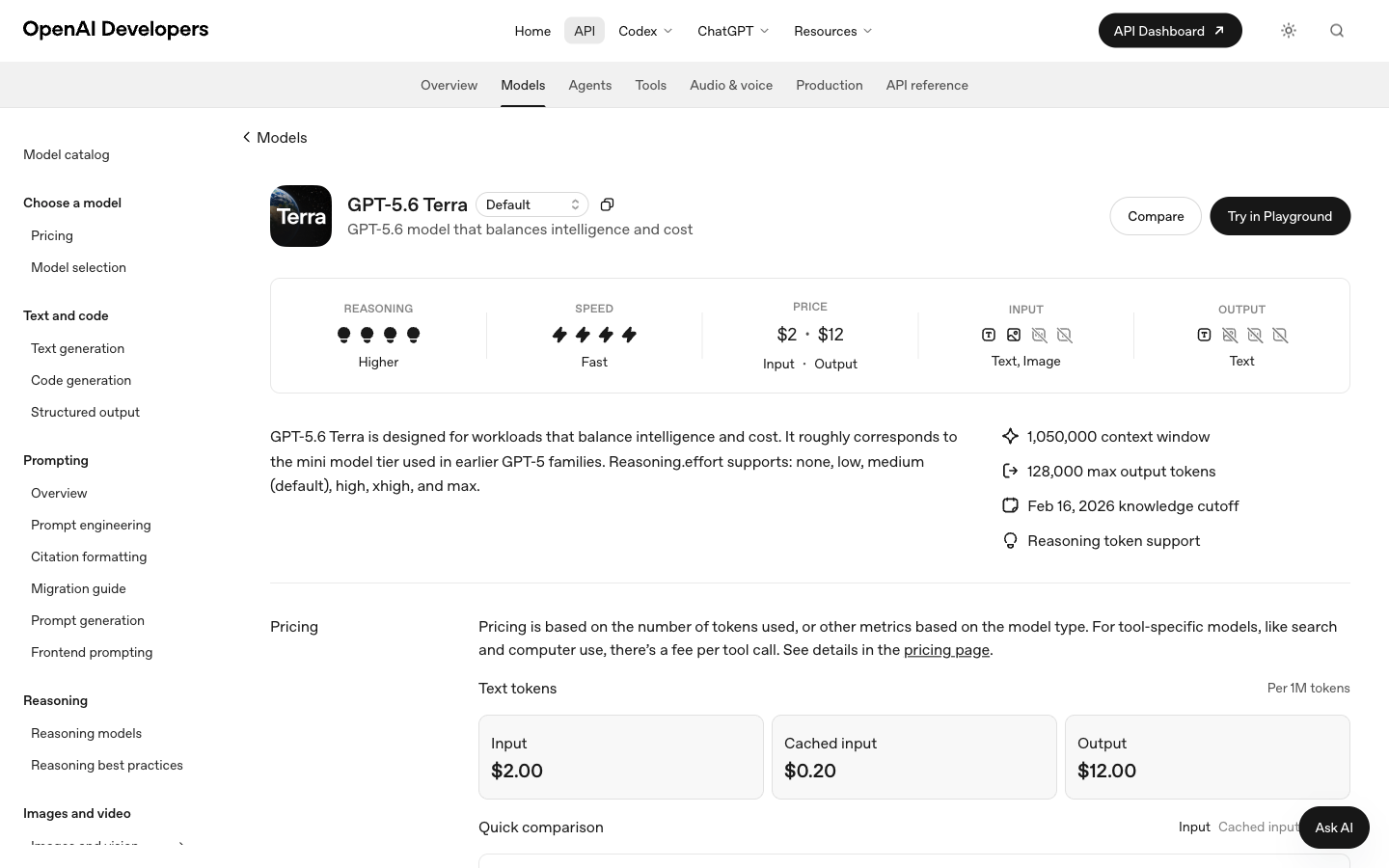Image resolution: width=1389 pixels, height=868 pixels.
Task: Click the Cached input $0.20 price card
Action: [914, 757]
